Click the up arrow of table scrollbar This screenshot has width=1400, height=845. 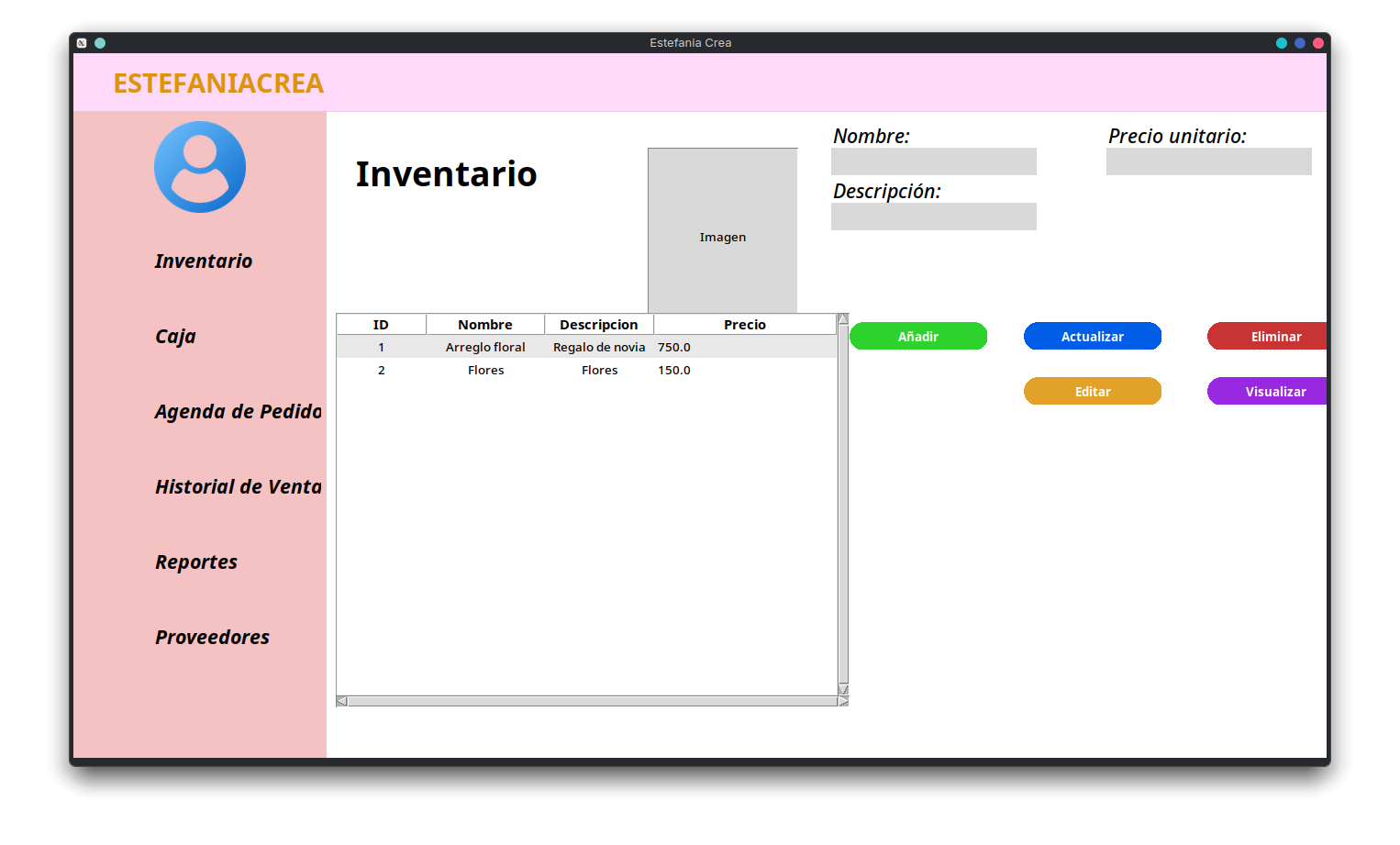(x=843, y=319)
